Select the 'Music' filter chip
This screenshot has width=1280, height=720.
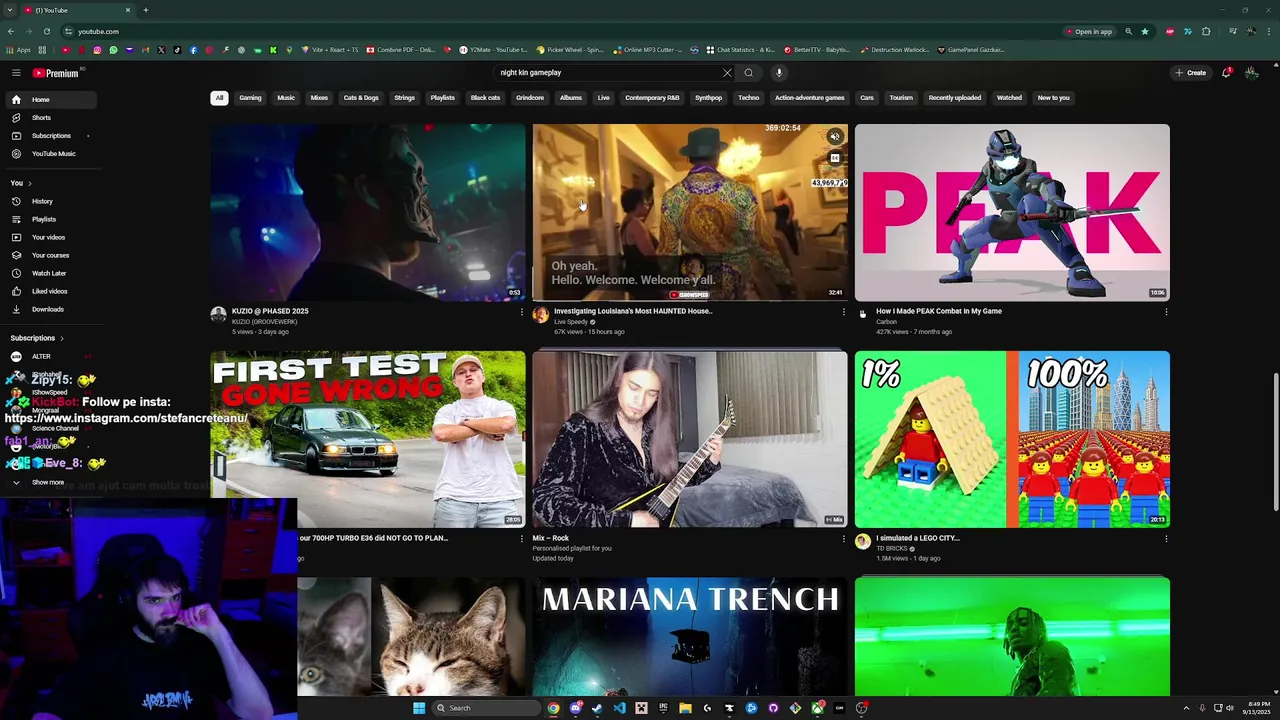click(286, 98)
